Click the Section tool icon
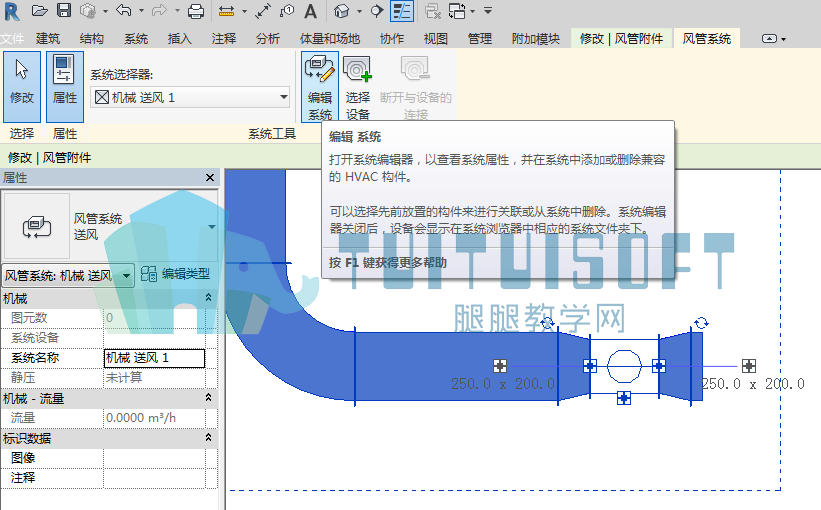Image resolution: width=821 pixels, height=510 pixels. pos(376,11)
